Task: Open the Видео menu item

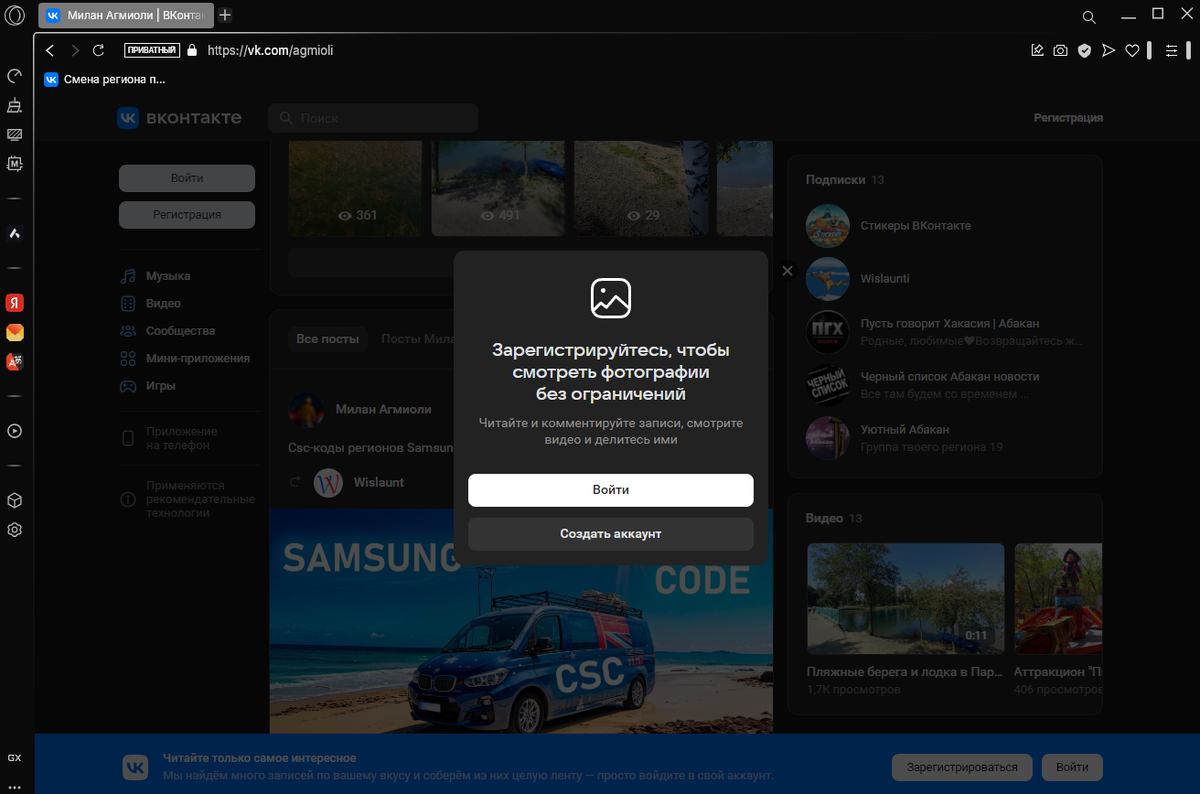Action: (163, 303)
